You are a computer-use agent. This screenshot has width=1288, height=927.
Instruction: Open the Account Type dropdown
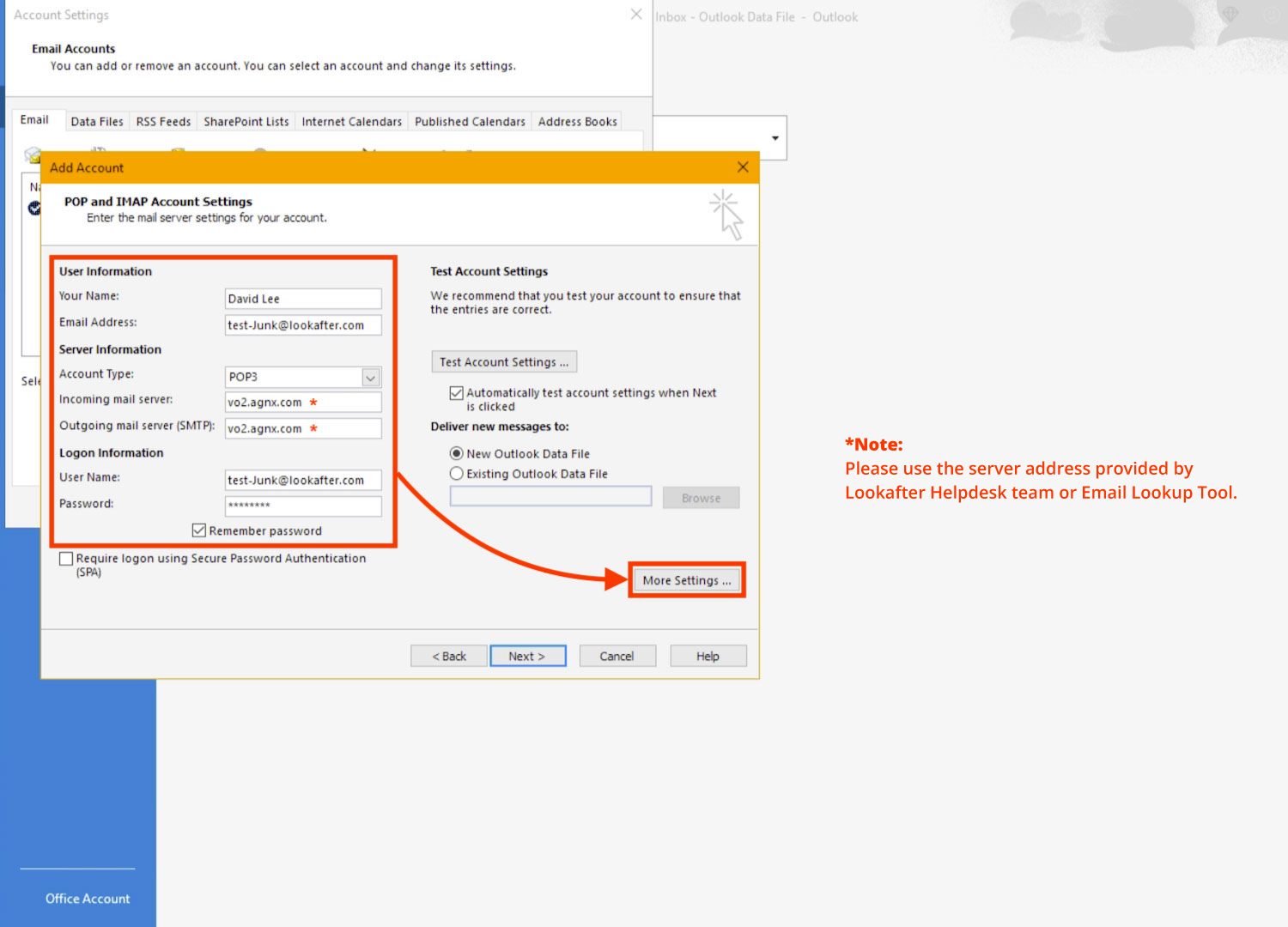pyautogui.click(x=371, y=378)
